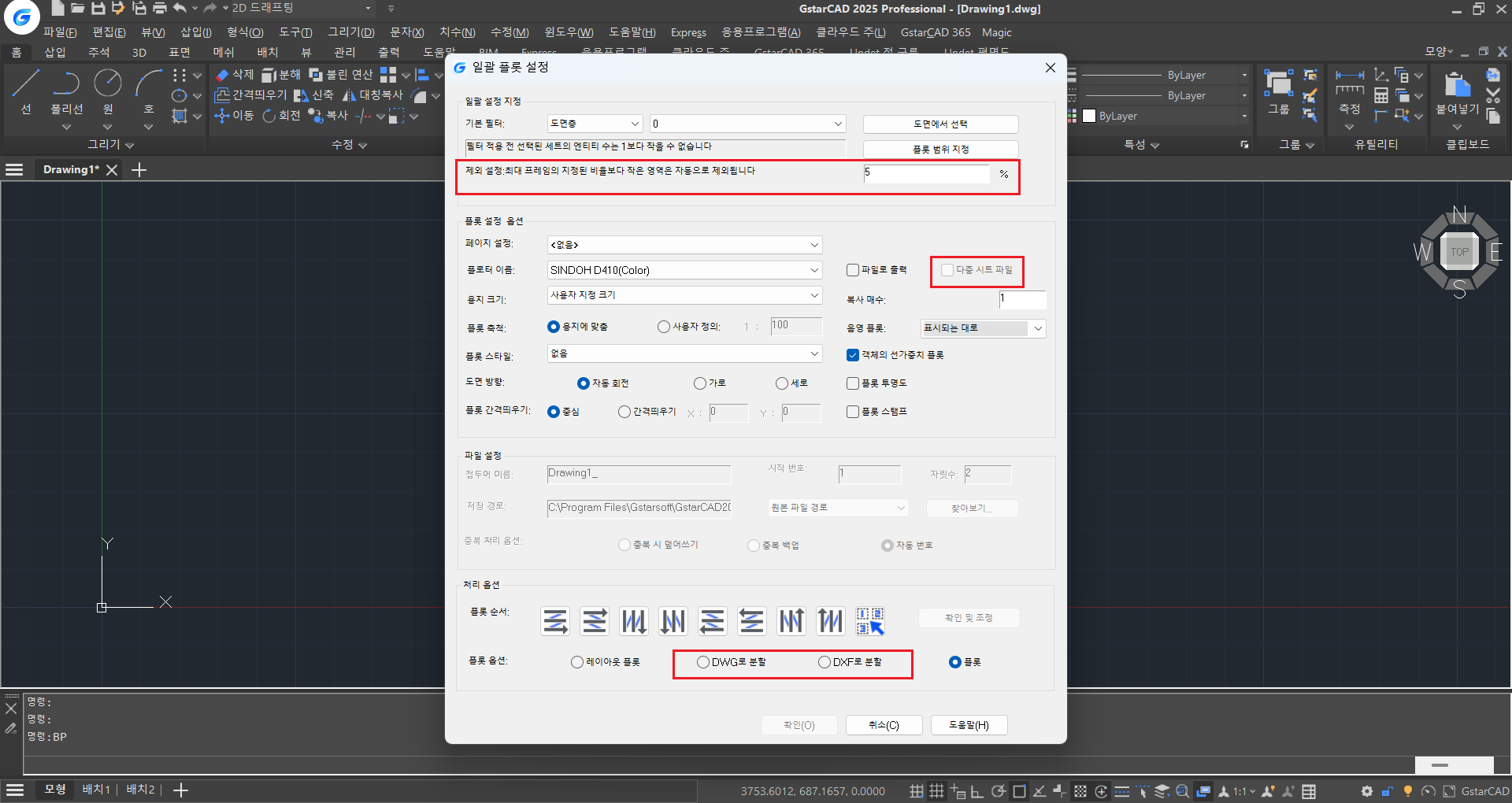
Task: Click 취소(C) button
Action: pos(884,725)
